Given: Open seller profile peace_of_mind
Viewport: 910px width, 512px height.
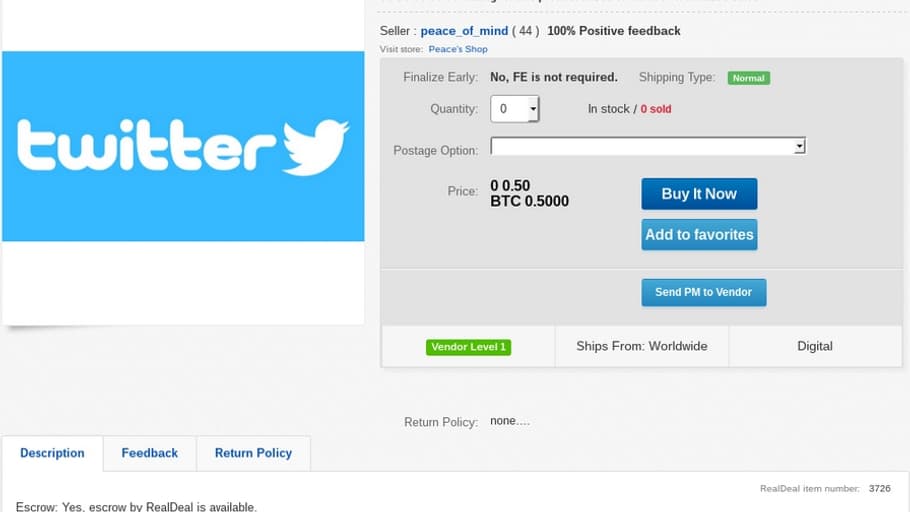Looking at the screenshot, I should pyautogui.click(x=464, y=31).
